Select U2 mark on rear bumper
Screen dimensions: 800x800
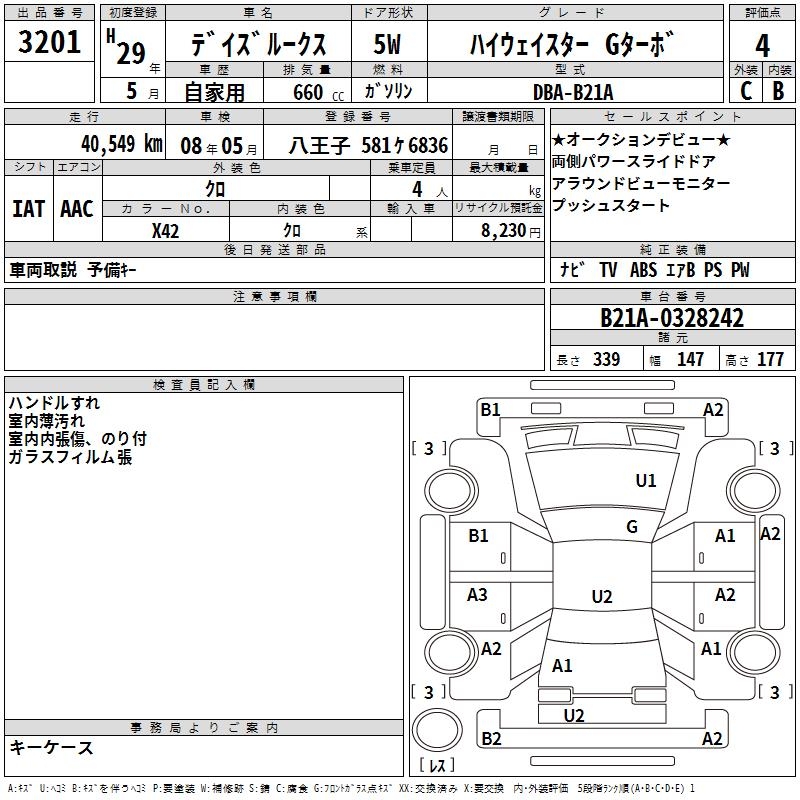574,715
